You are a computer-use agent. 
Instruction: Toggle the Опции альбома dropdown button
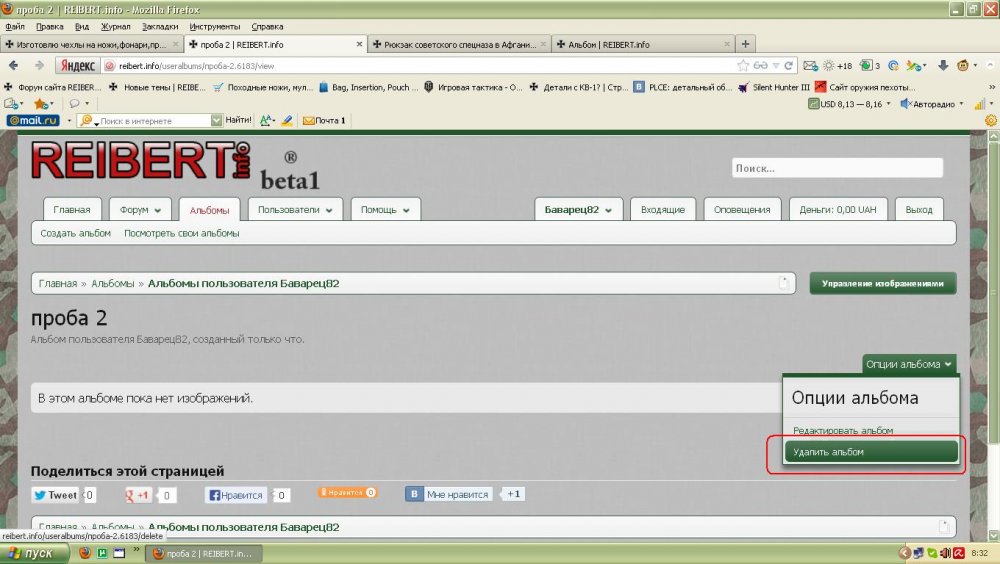909,364
